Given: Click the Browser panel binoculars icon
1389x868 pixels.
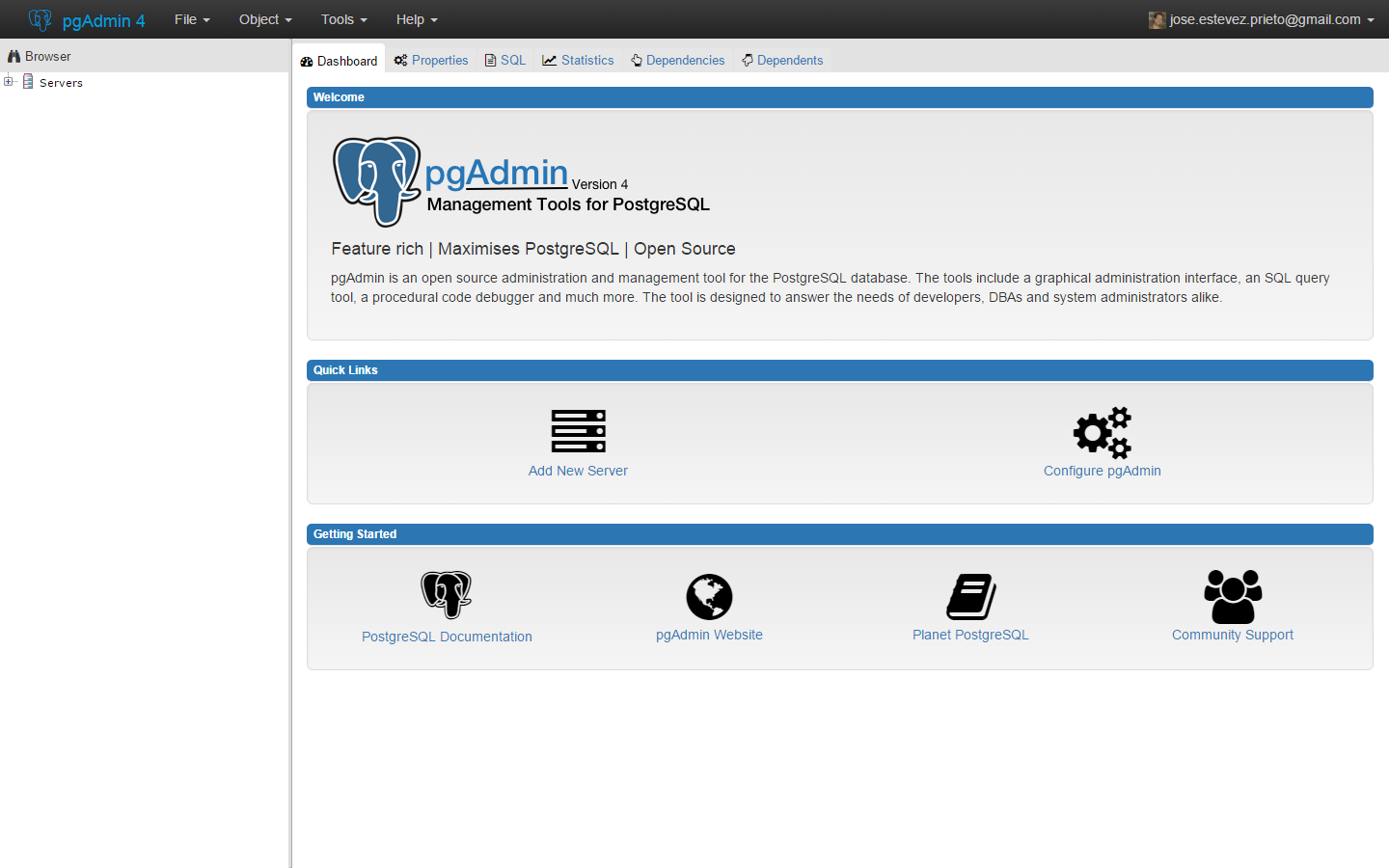Looking at the screenshot, I should pos(14,56).
